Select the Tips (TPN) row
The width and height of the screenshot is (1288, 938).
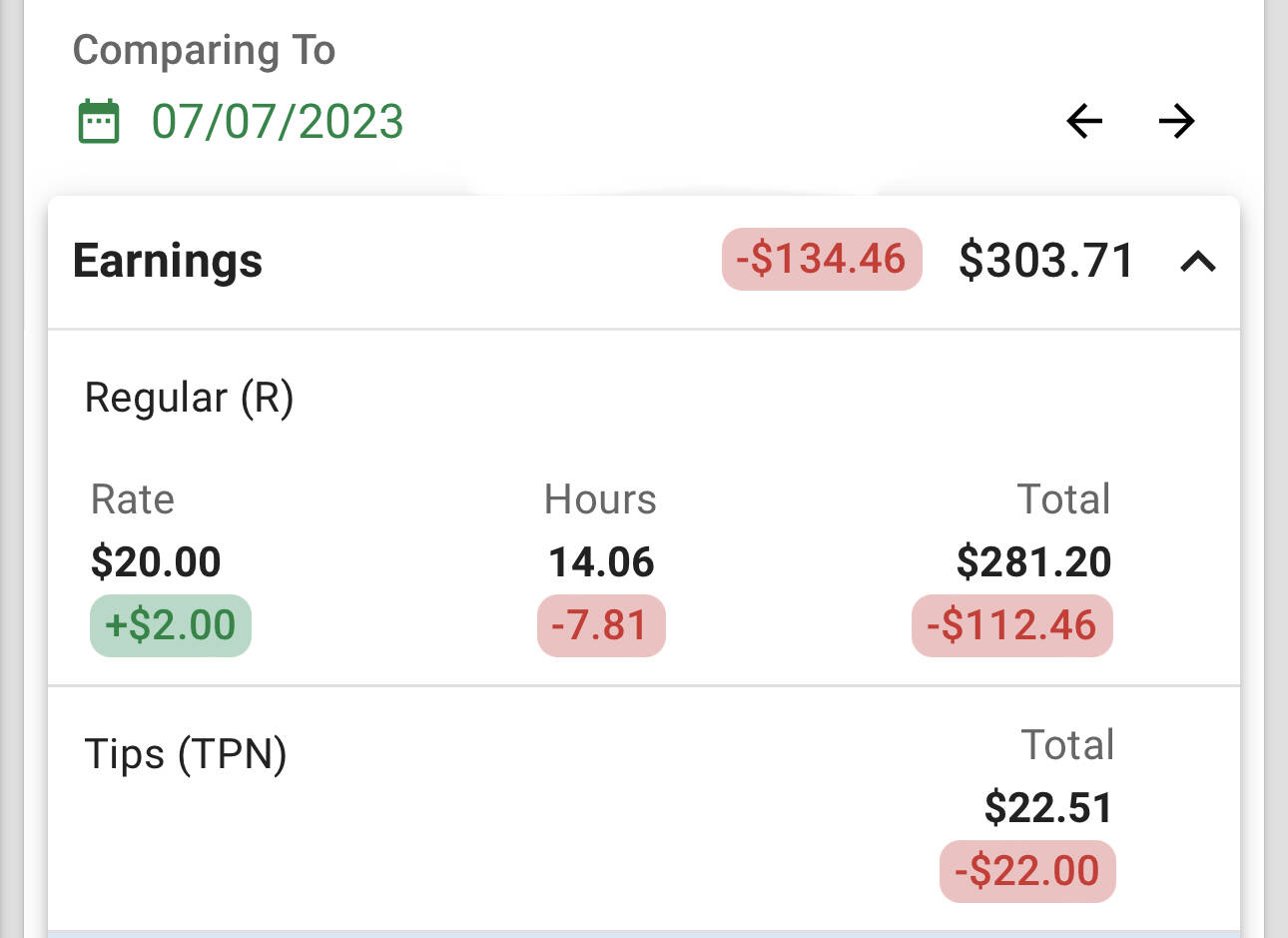(644, 807)
